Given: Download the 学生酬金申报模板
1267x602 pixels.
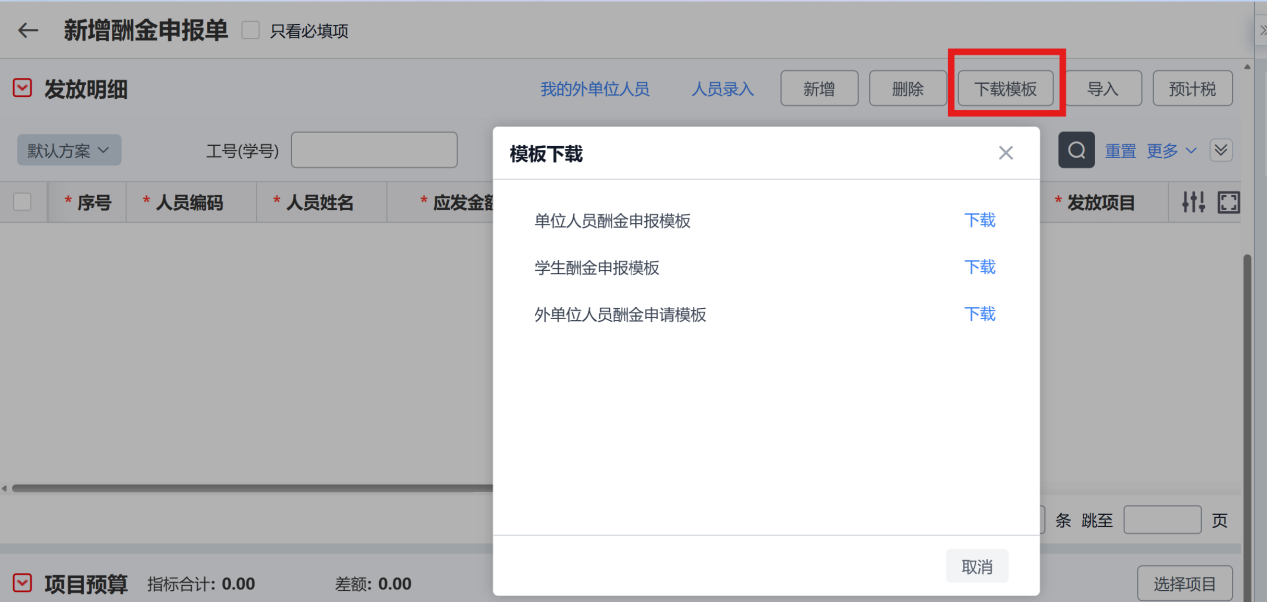Looking at the screenshot, I should 979,267.
